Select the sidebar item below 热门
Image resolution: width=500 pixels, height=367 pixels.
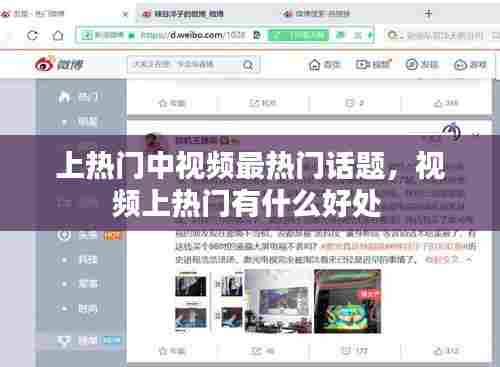pyautogui.click(x=80, y=122)
